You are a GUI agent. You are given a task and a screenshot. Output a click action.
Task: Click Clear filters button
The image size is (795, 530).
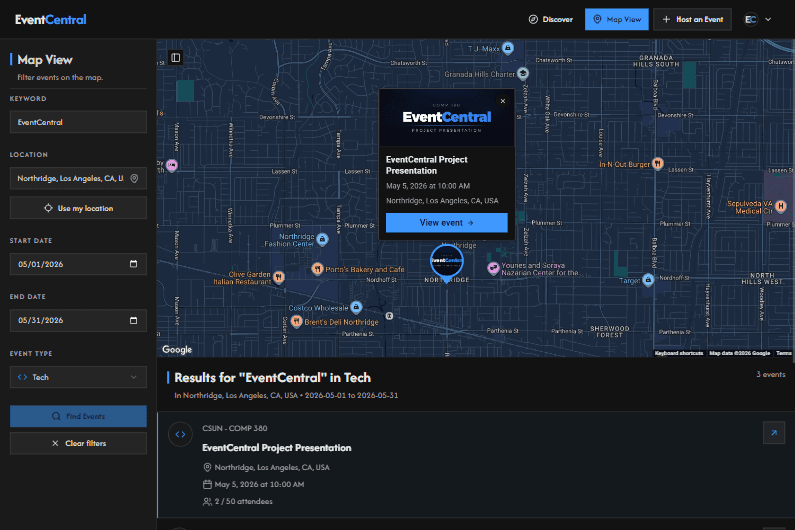pos(78,443)
